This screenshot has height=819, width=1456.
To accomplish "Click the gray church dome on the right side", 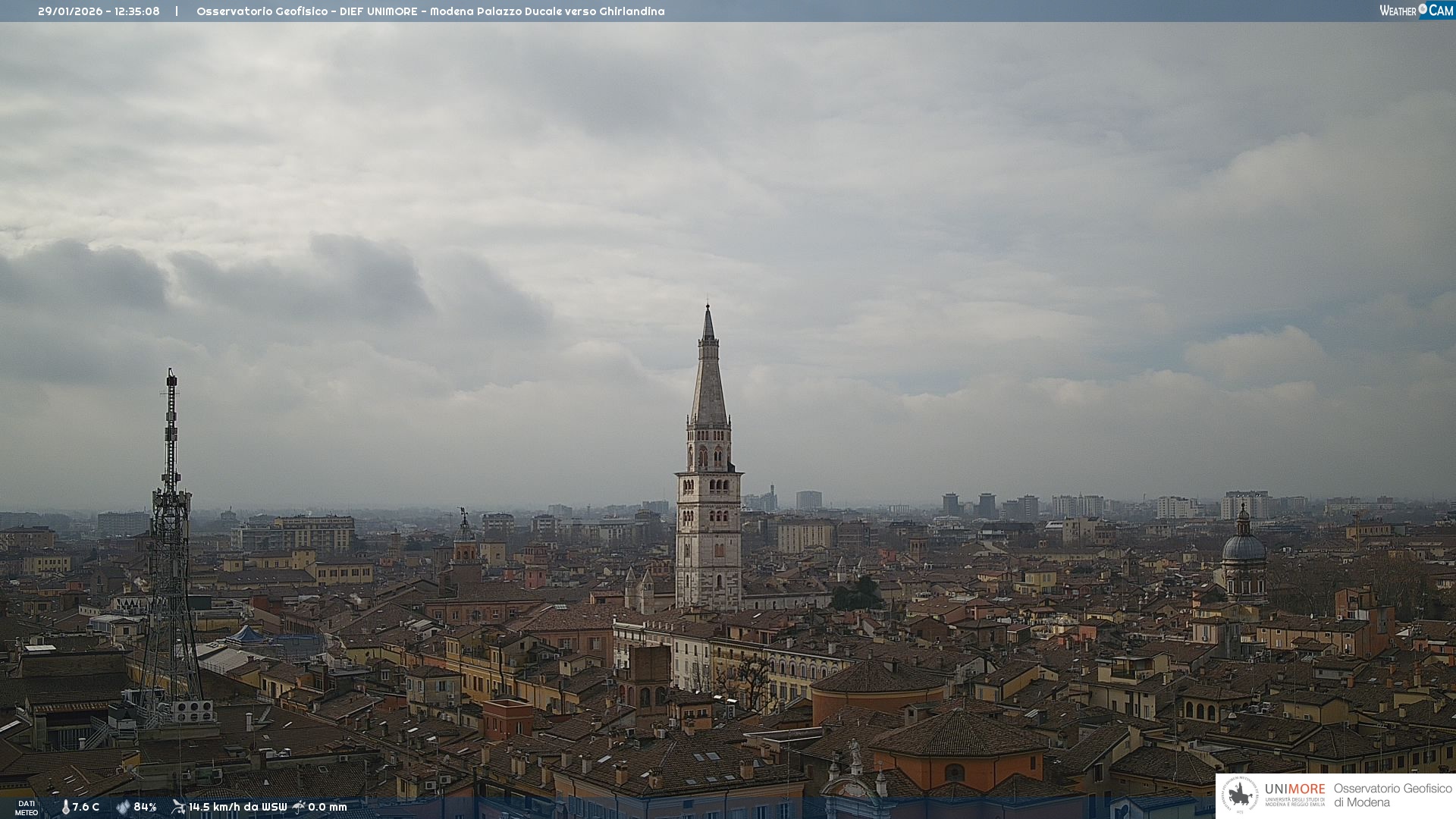I will click(1244, 546).
